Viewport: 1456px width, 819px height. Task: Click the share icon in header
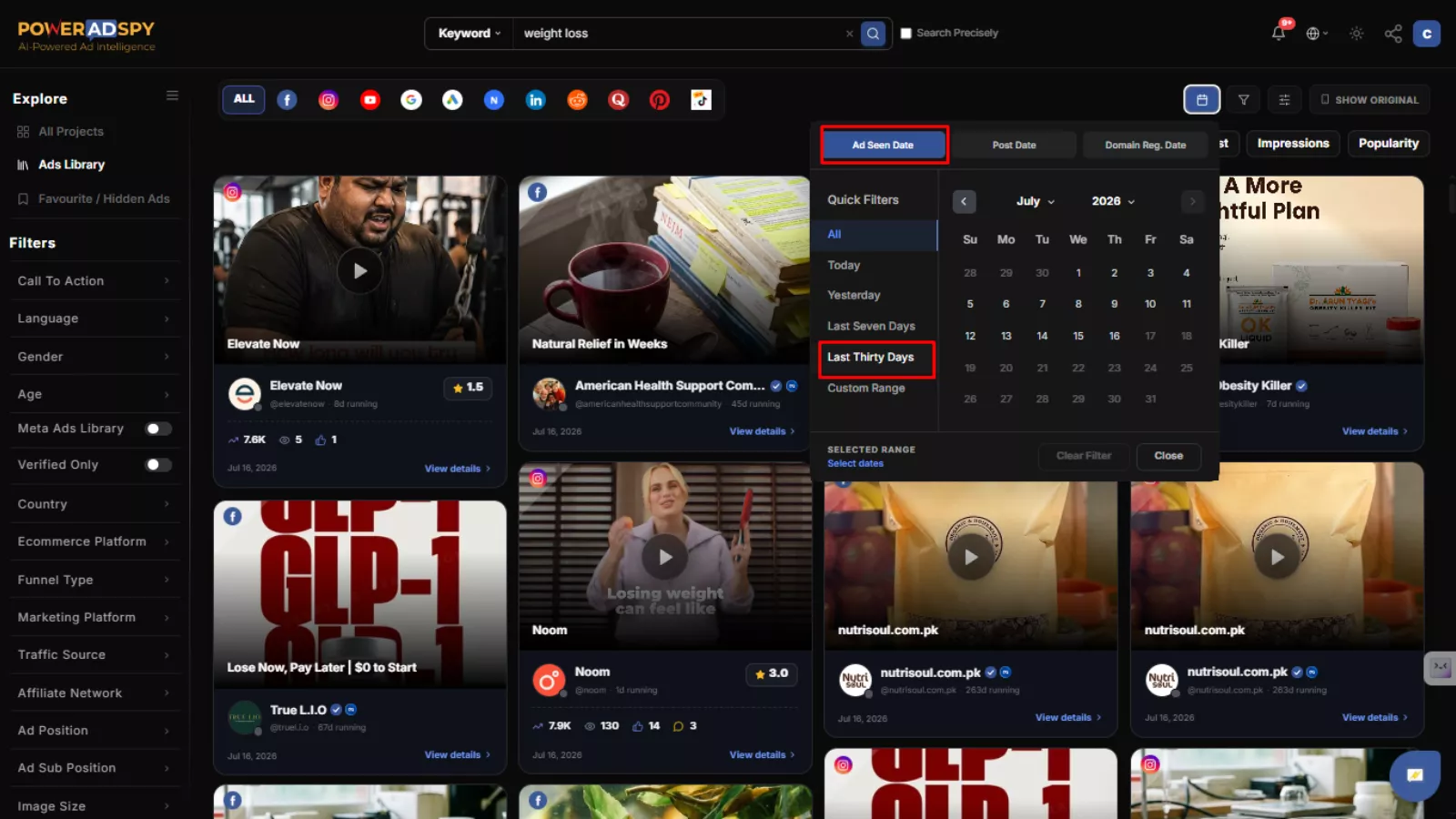coord(1393,34)
